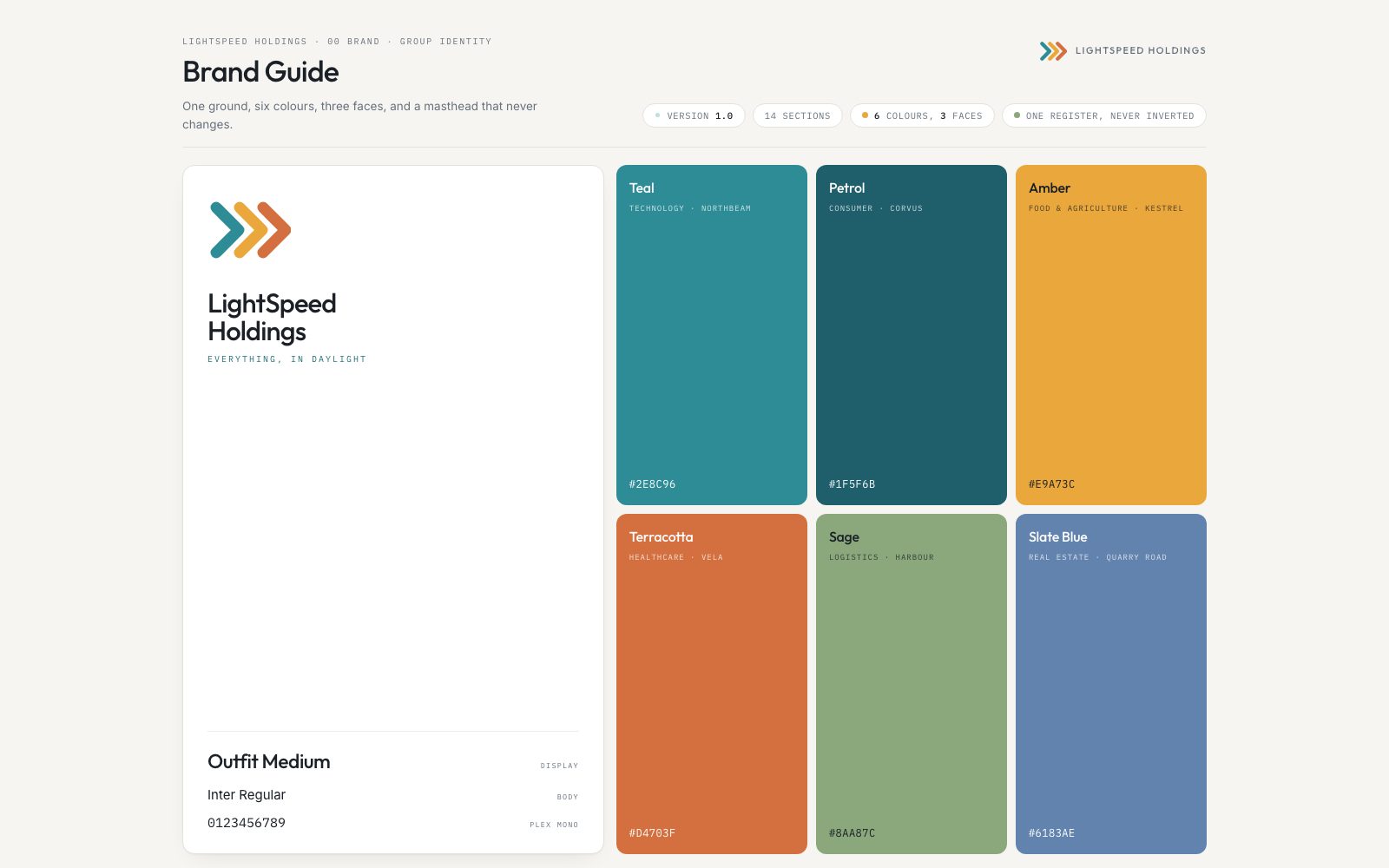Click the 6 COLOURS, 3 FACES pill
The width and height of the screenshot is (1389, 868).
click(922, 115)
